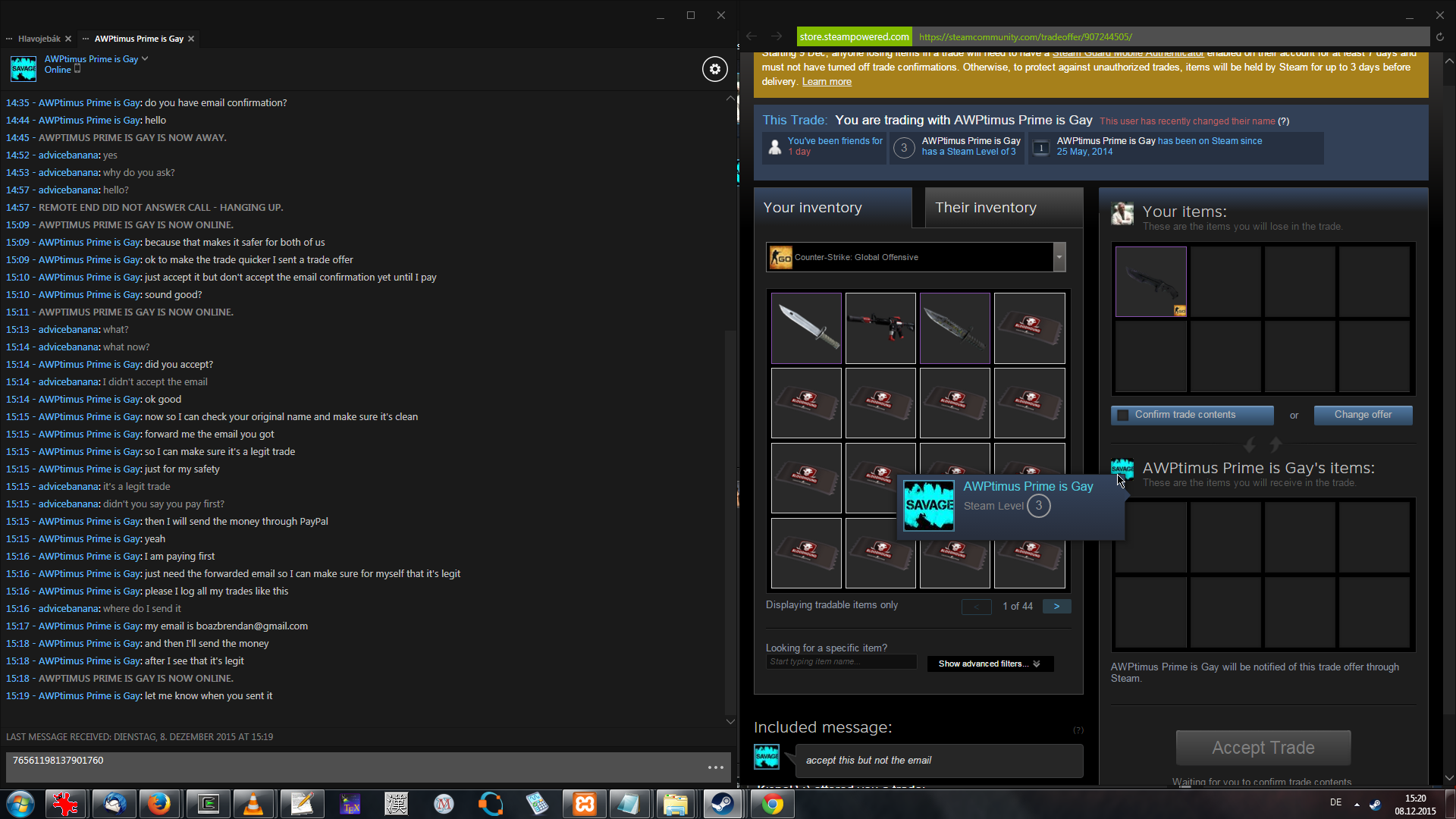Open Steam from the taskbar
The image size is (1456, 819).
click(x=723, y=804)
